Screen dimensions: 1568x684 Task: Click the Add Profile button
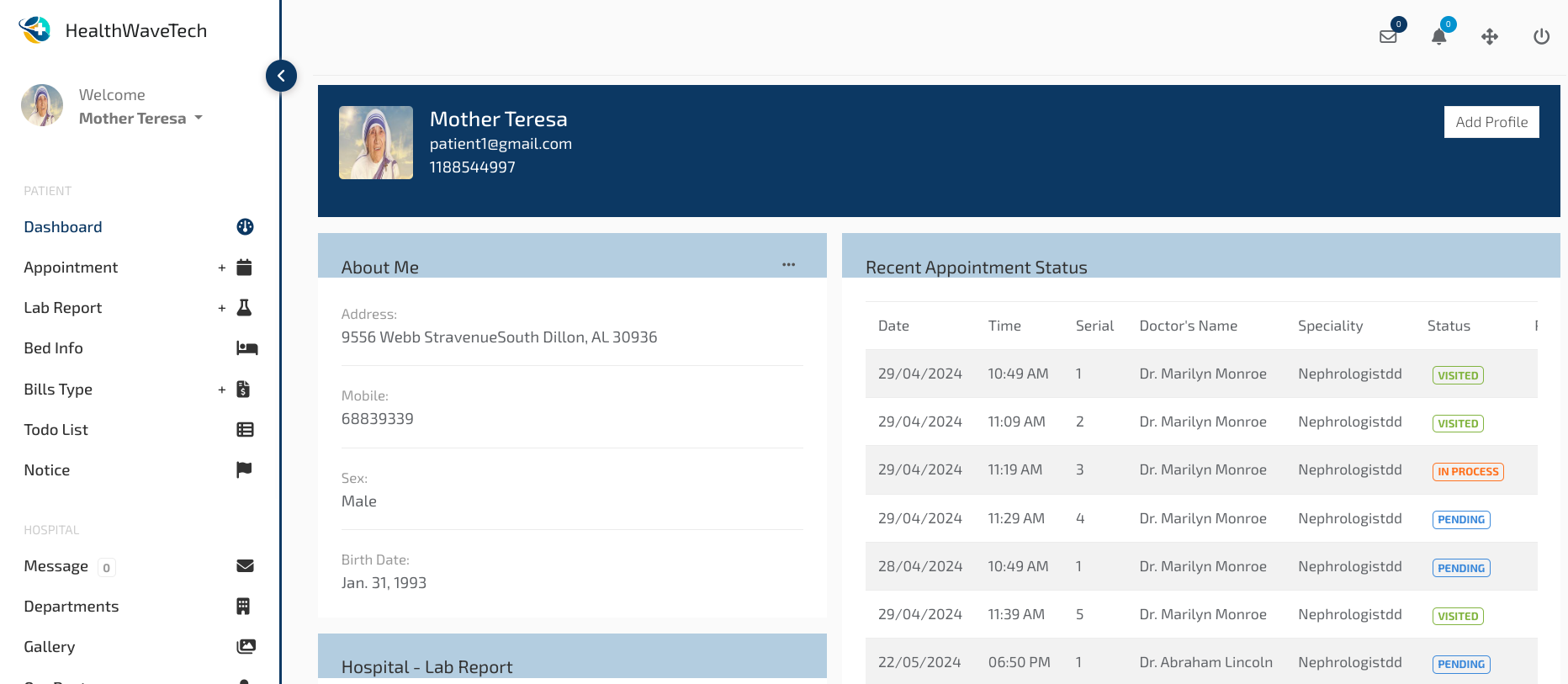(1491, 122)
